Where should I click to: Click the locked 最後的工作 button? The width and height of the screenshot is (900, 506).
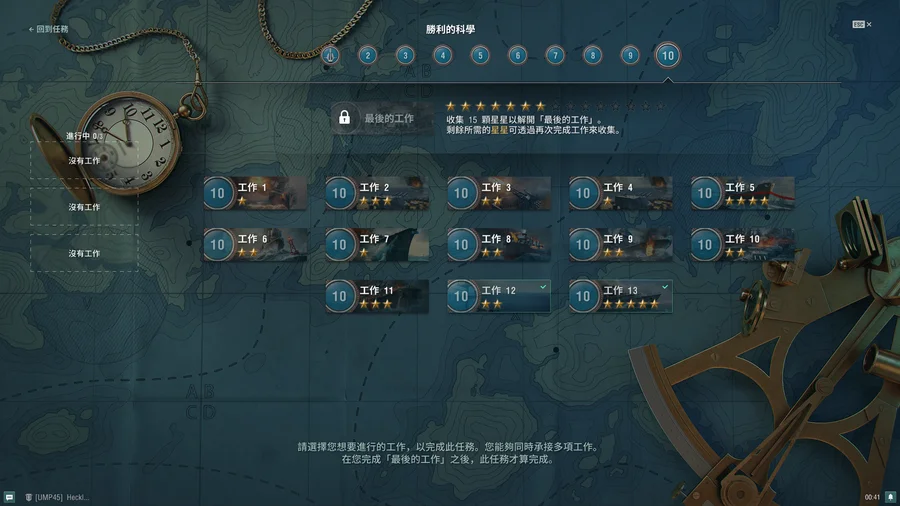(382, 118)
